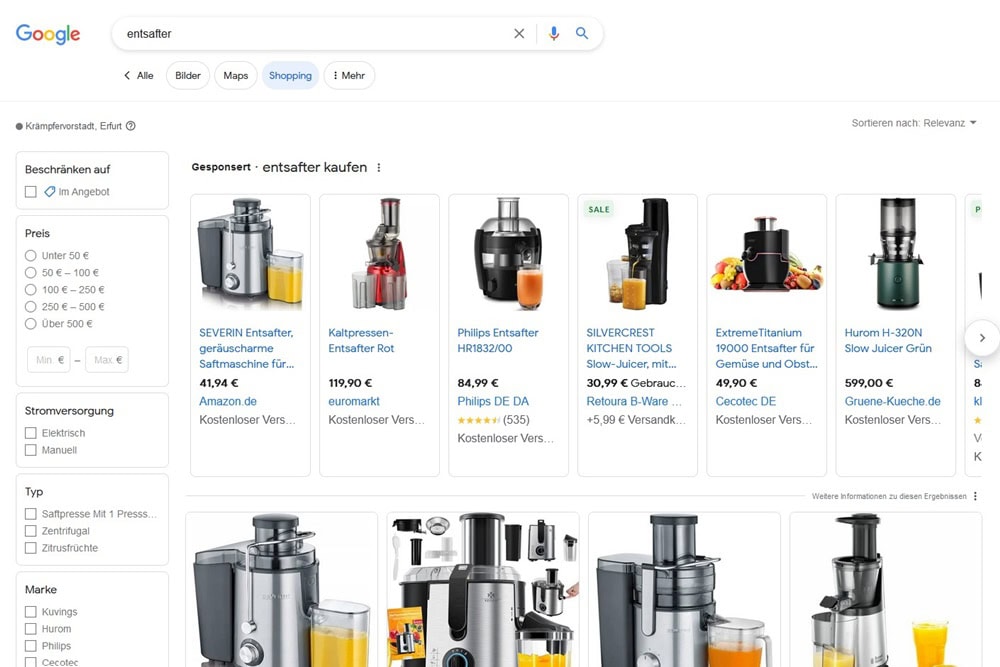Open the green Hurom slow juicer image
The width and height of the screenshot is (1000, 667).
(x=896, y=254)
